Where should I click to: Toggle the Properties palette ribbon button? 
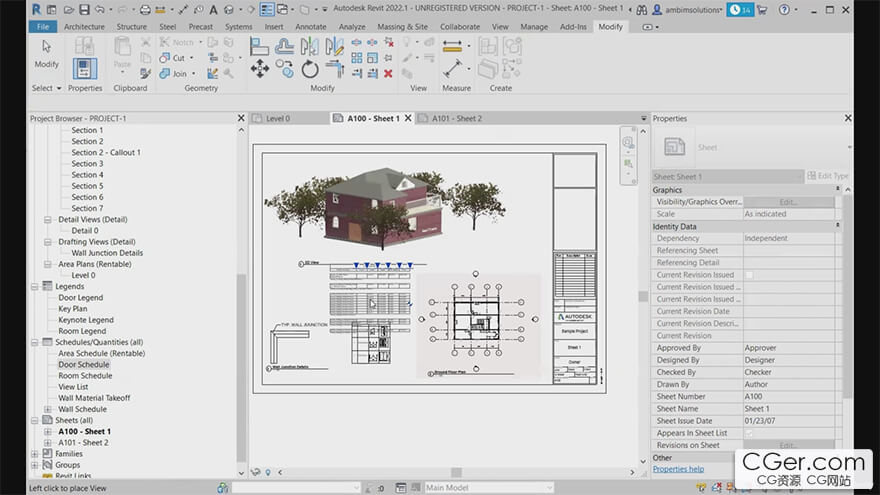point(85,68)
